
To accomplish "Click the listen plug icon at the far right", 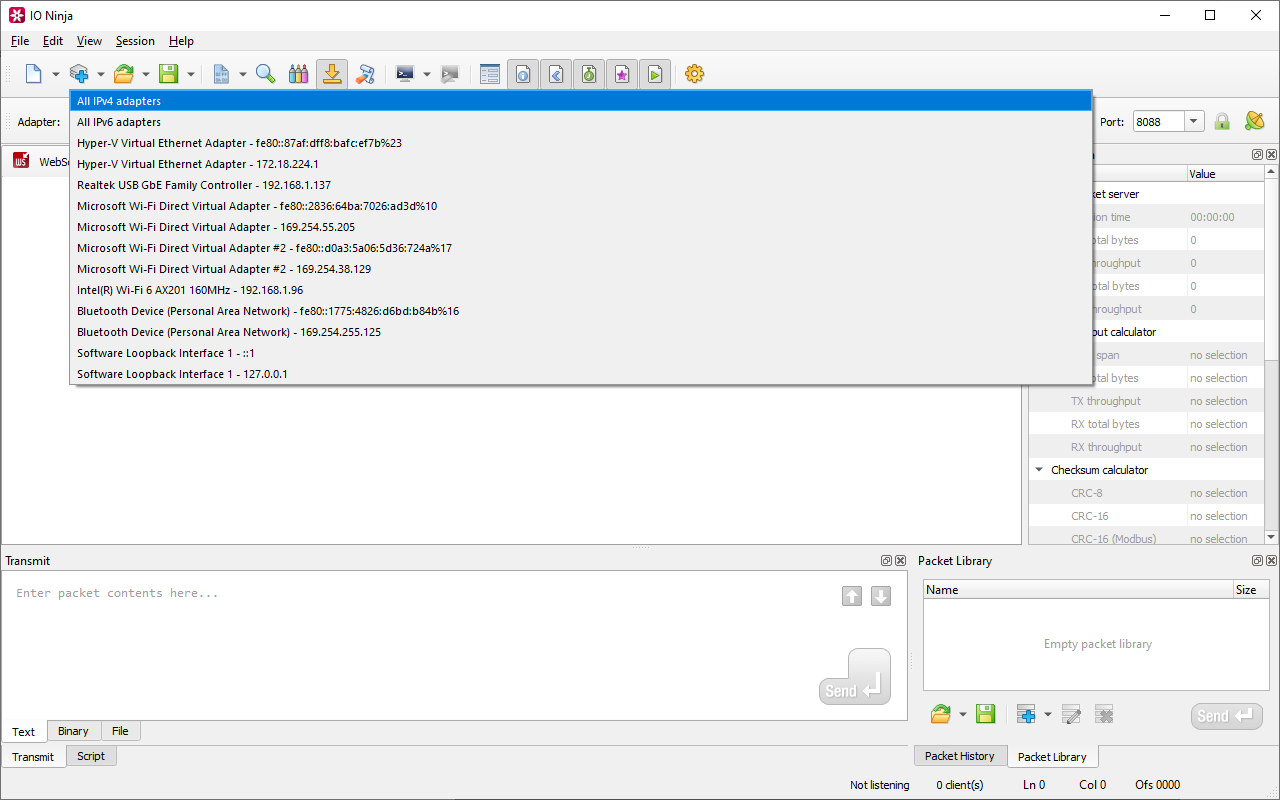I will 1255,121.
